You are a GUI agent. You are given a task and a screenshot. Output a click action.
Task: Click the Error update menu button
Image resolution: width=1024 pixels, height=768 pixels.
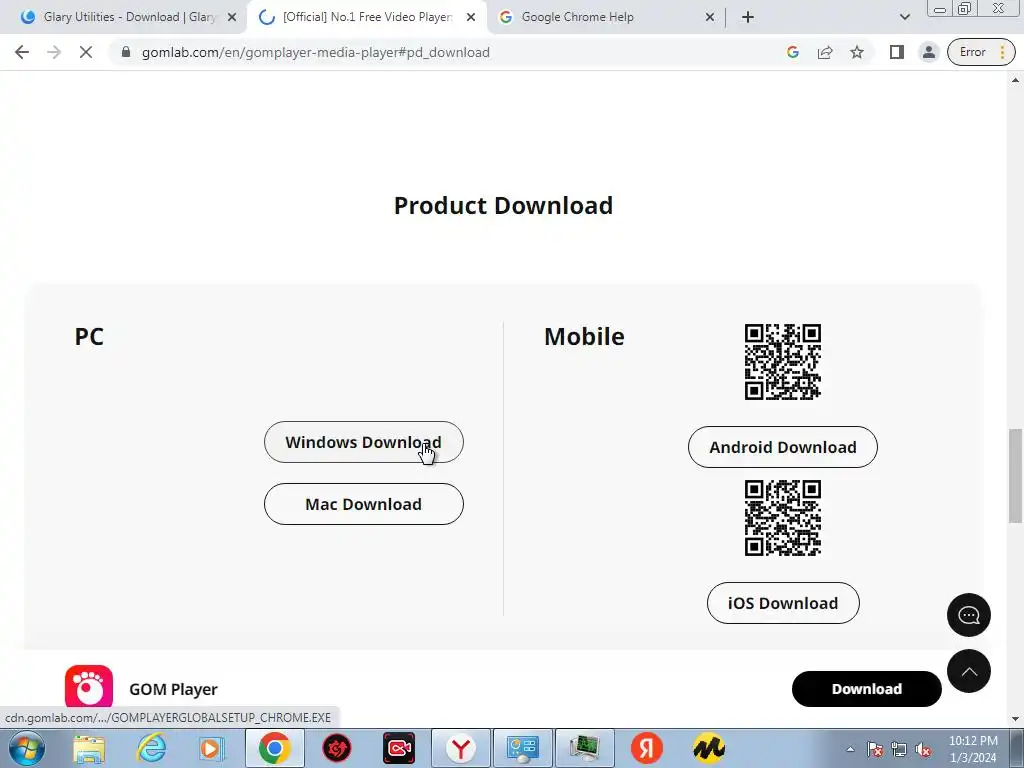(x=982, y=52)
